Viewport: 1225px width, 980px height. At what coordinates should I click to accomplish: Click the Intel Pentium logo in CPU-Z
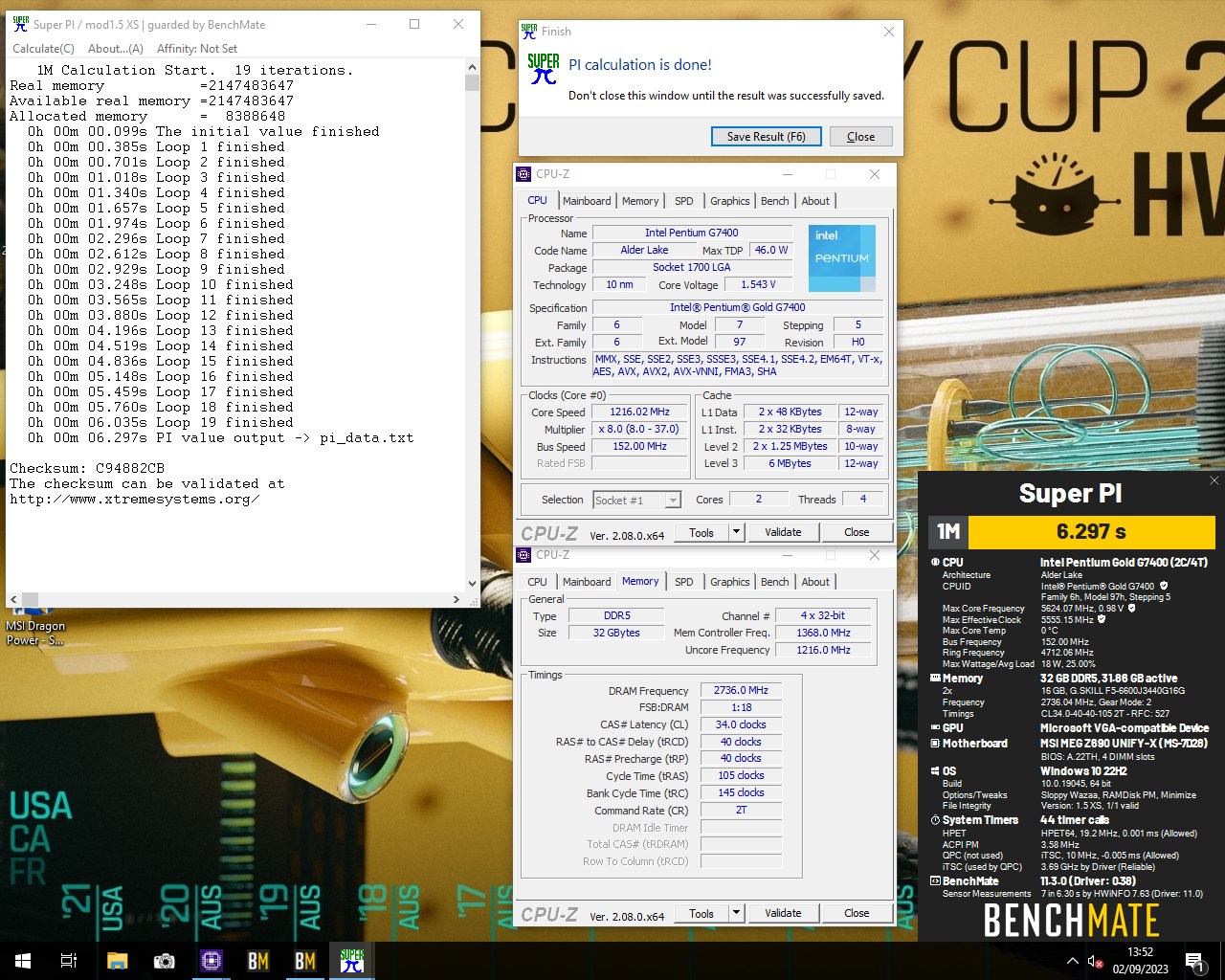pos(841,258)
